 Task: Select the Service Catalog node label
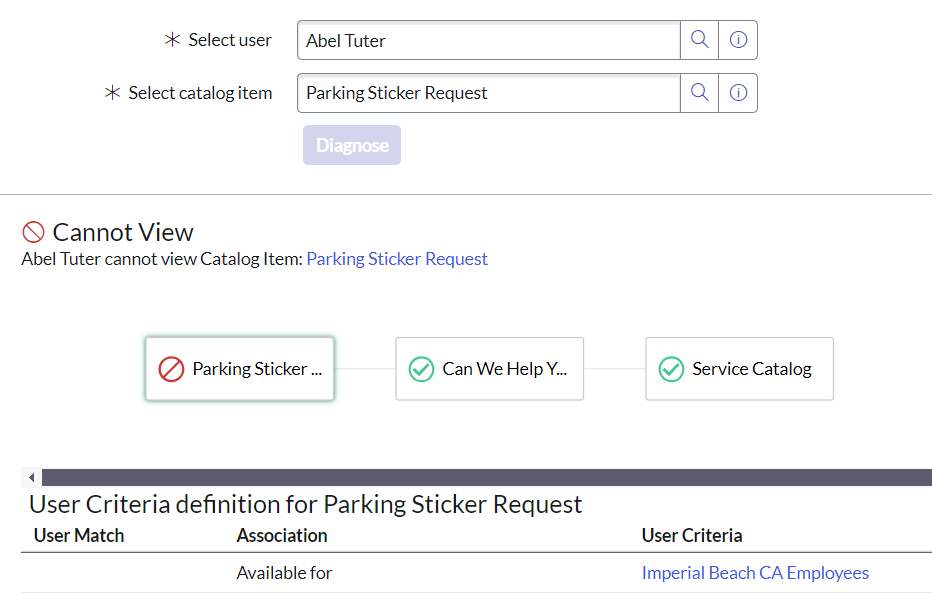coord(752,369)
